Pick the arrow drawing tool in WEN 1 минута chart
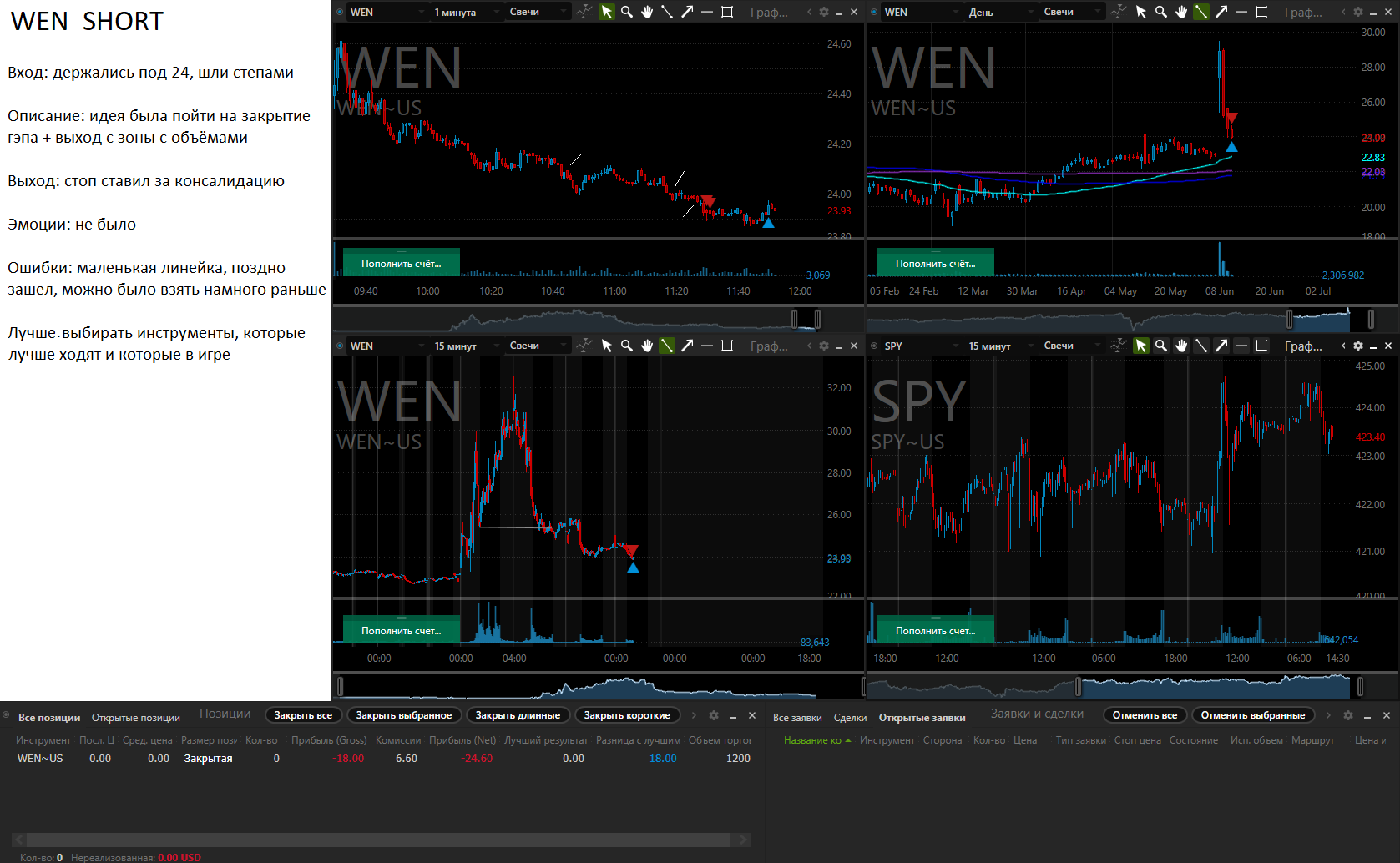This screenshot has height=863, width=1400. [687, 12]
